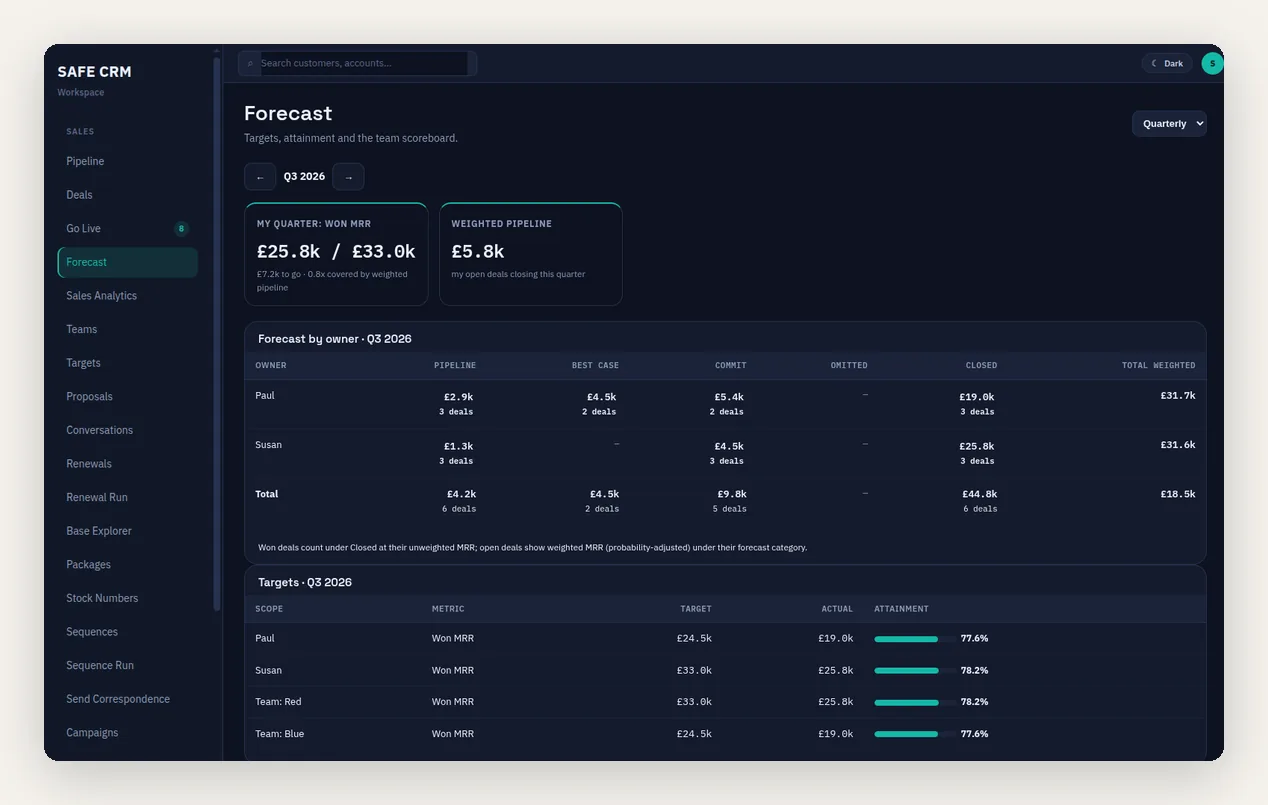Viewport: 1268px width, 805px height.
Task: Open Renewals in sidebar
Action: tap(128, 464)
